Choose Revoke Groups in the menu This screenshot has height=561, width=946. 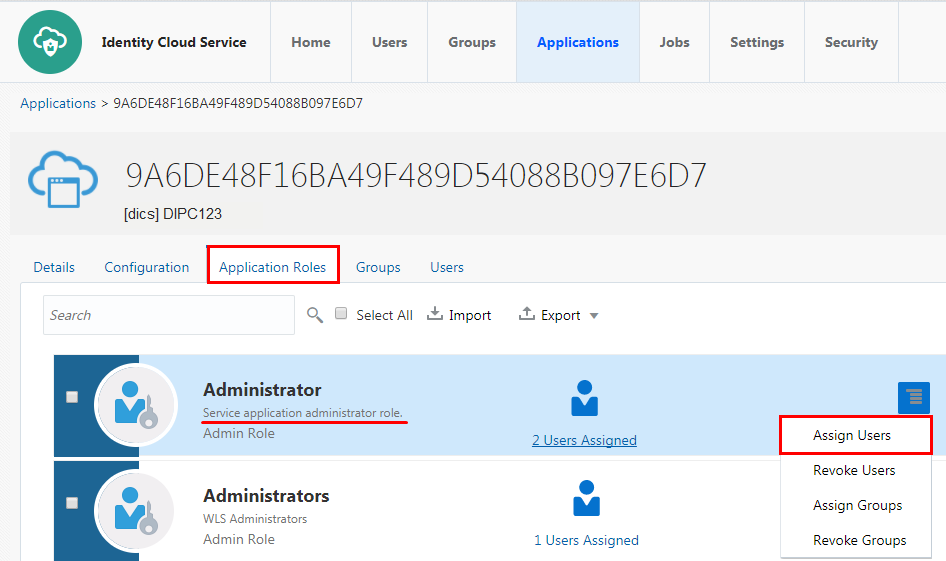click(x=859, y=540)
